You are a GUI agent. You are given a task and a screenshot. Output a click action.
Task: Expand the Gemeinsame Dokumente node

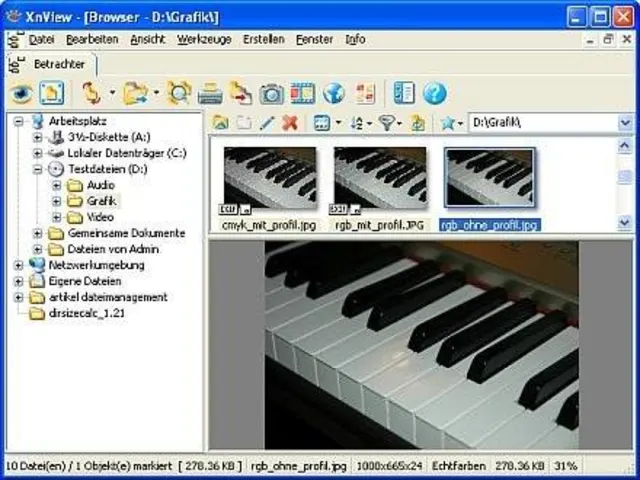click(x=37, y=233)
